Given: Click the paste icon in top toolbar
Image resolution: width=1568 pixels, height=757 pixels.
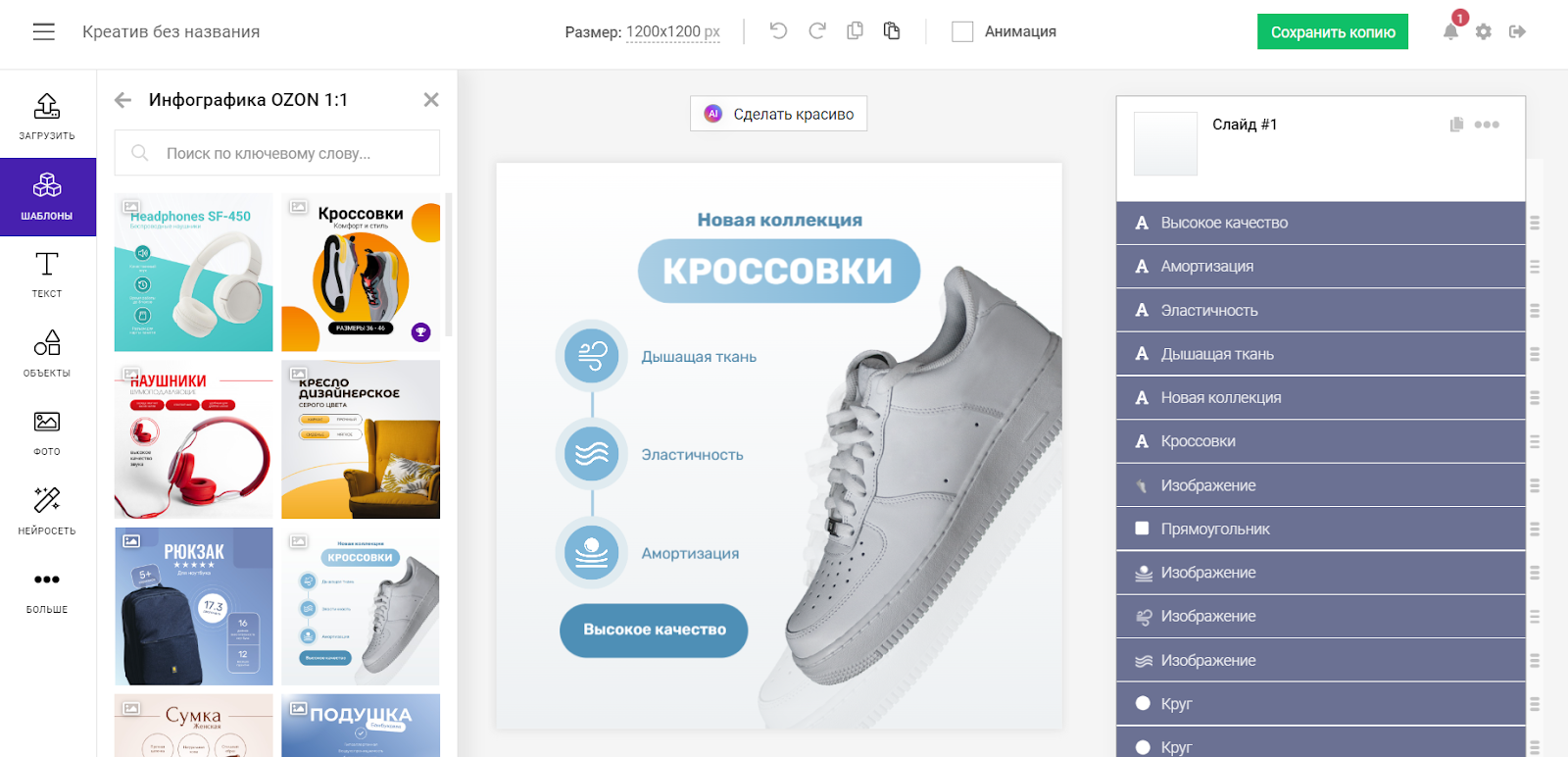Looking at the screenshot, I should 892,31.
